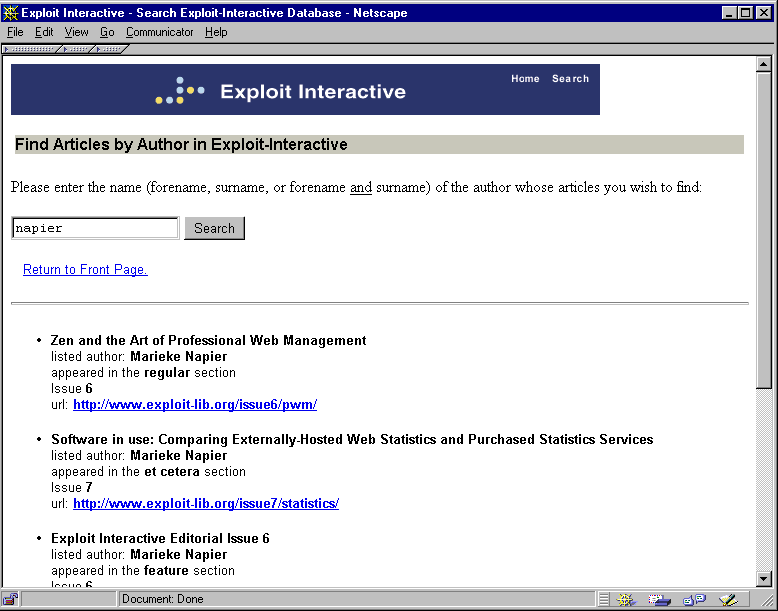The width and height of the screenshot is (778, 611).
Task: Open the issue7/statistics article URL
Action: coord(206,503)
